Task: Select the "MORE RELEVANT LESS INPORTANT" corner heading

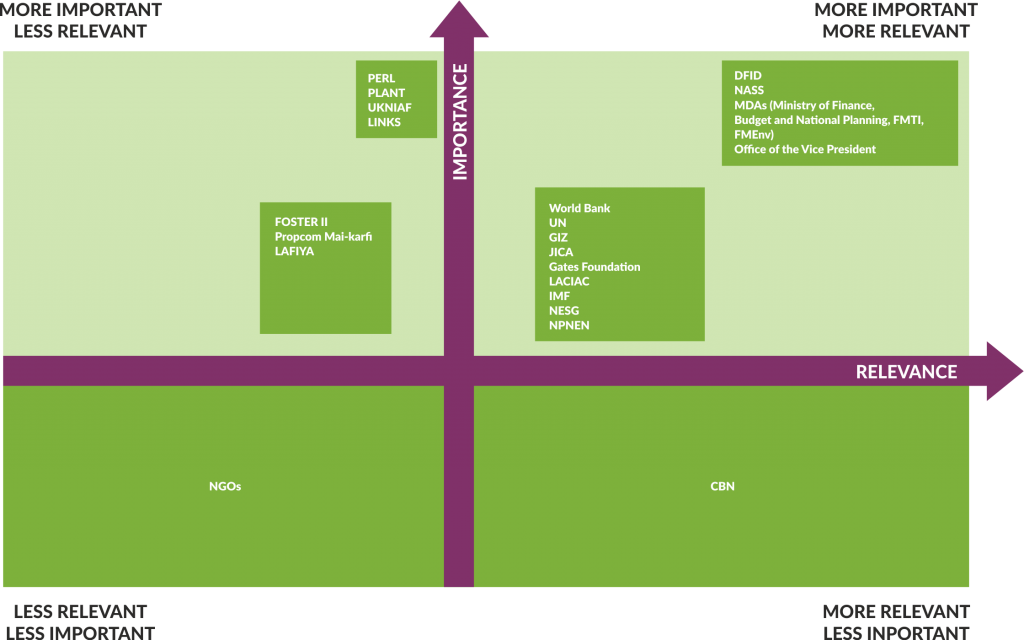Action: (x=896, y=622)
